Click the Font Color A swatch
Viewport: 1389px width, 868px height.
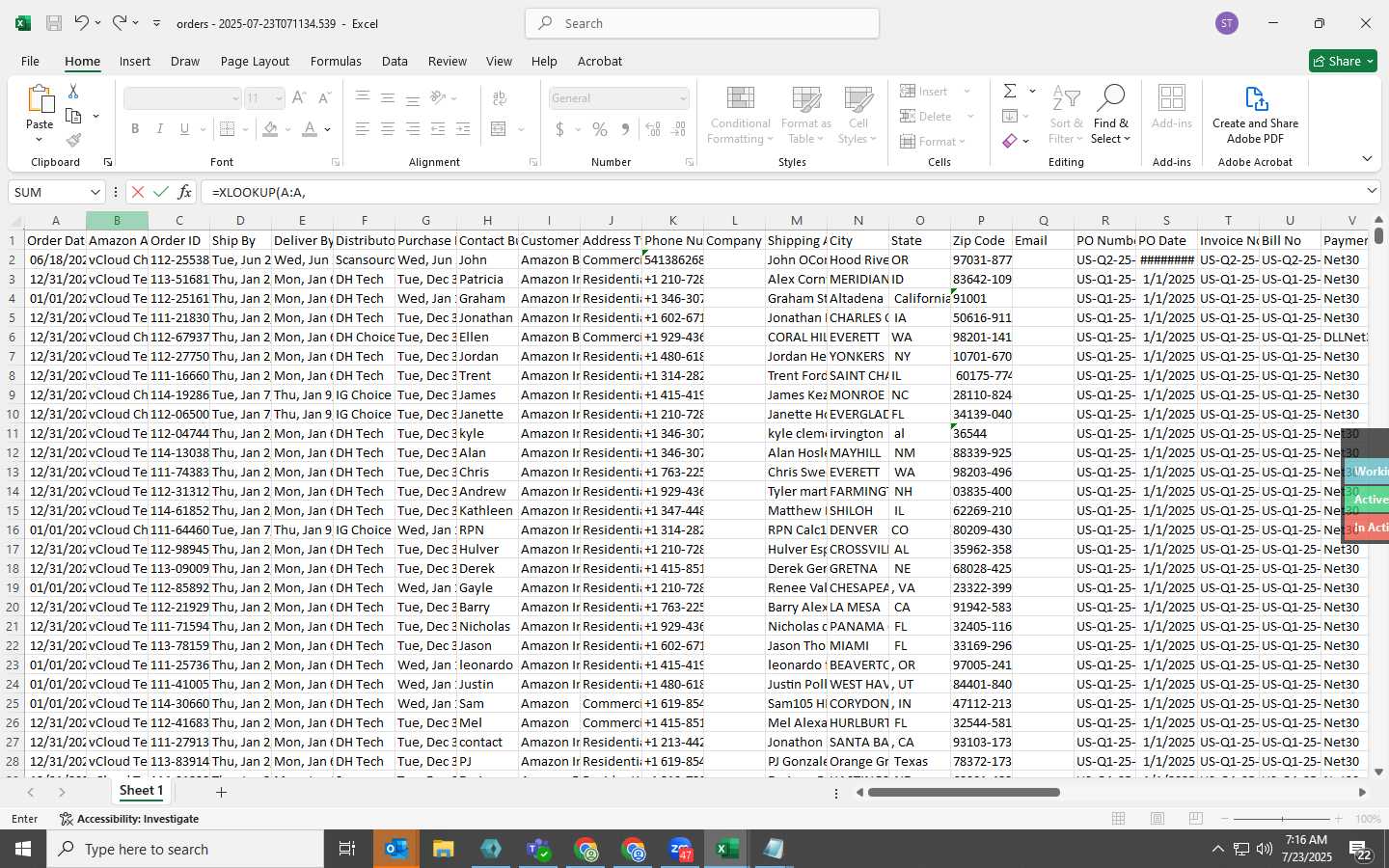tap(310, 128)
